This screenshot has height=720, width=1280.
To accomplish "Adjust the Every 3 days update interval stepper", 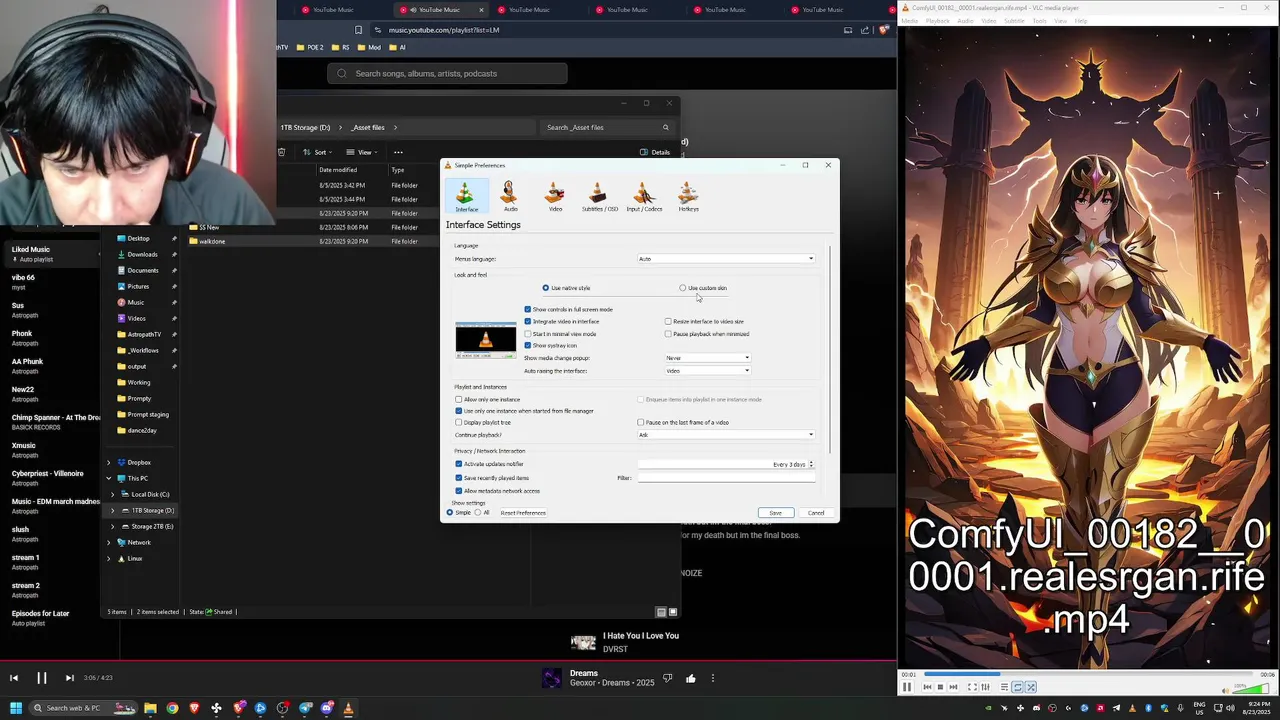I will tap(811, 464).
